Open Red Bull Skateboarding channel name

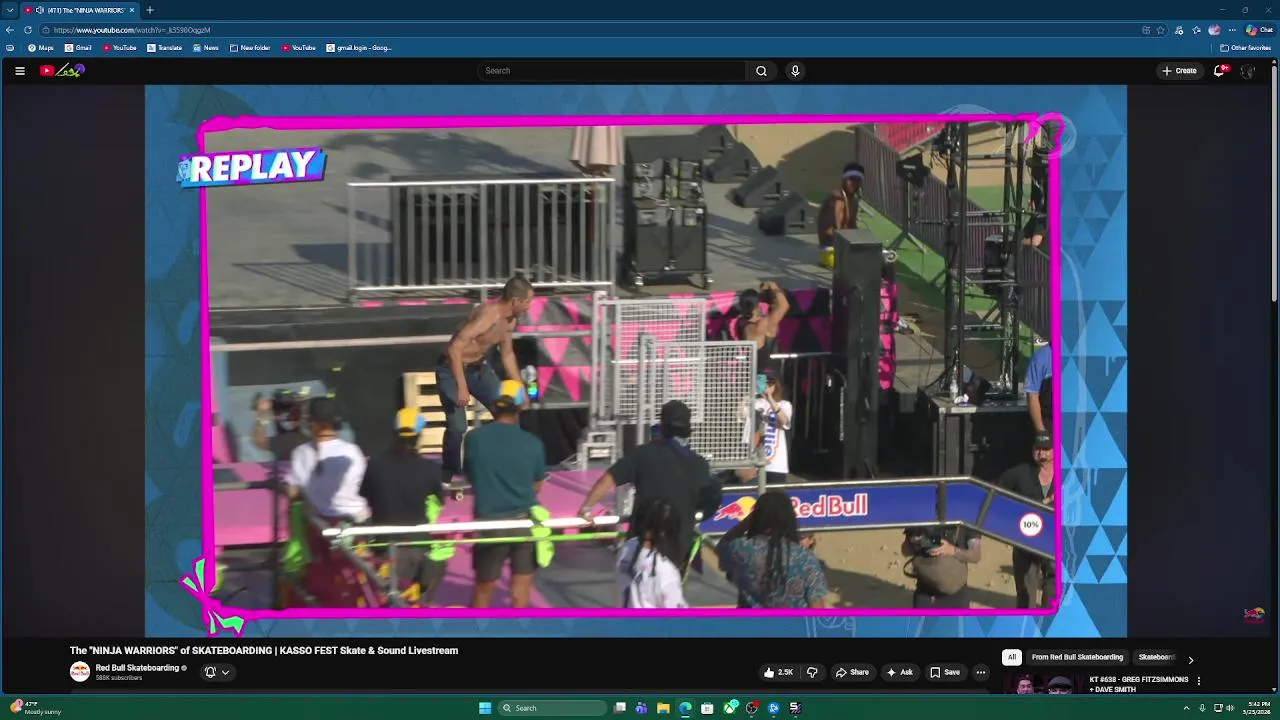pyautogui.click(x=137, y=668)
